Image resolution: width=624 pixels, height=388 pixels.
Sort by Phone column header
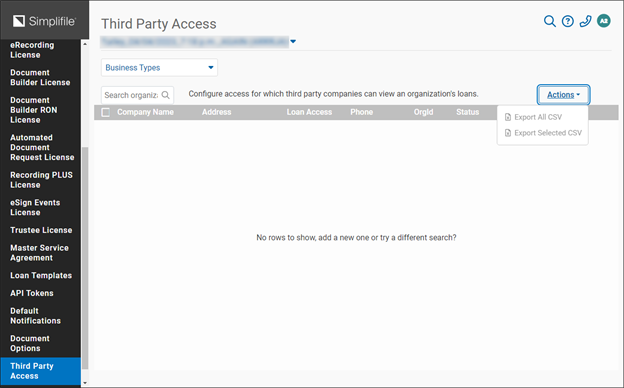[362, 112]
